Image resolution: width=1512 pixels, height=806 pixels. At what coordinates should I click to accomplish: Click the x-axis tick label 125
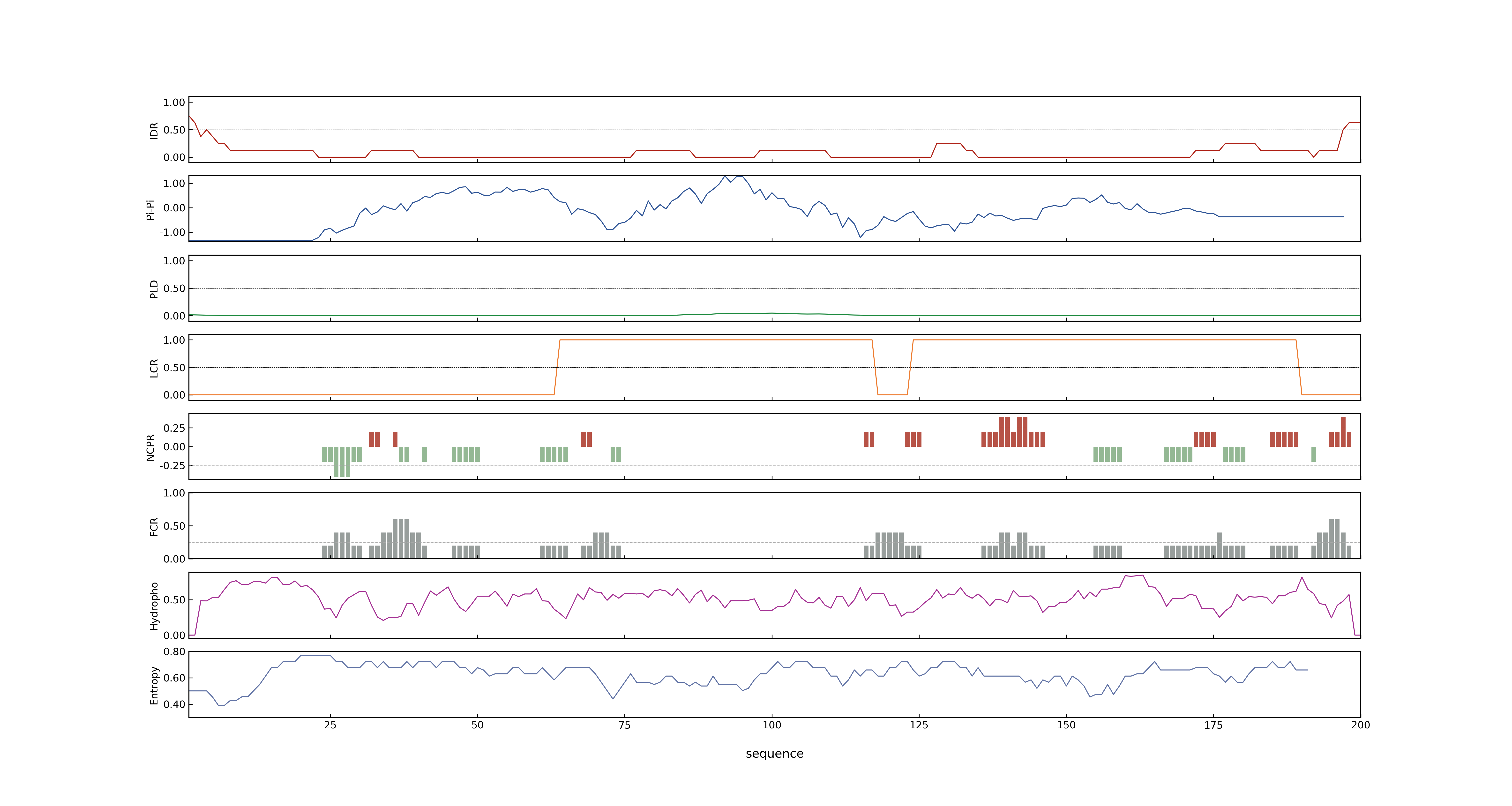[919, 725]
